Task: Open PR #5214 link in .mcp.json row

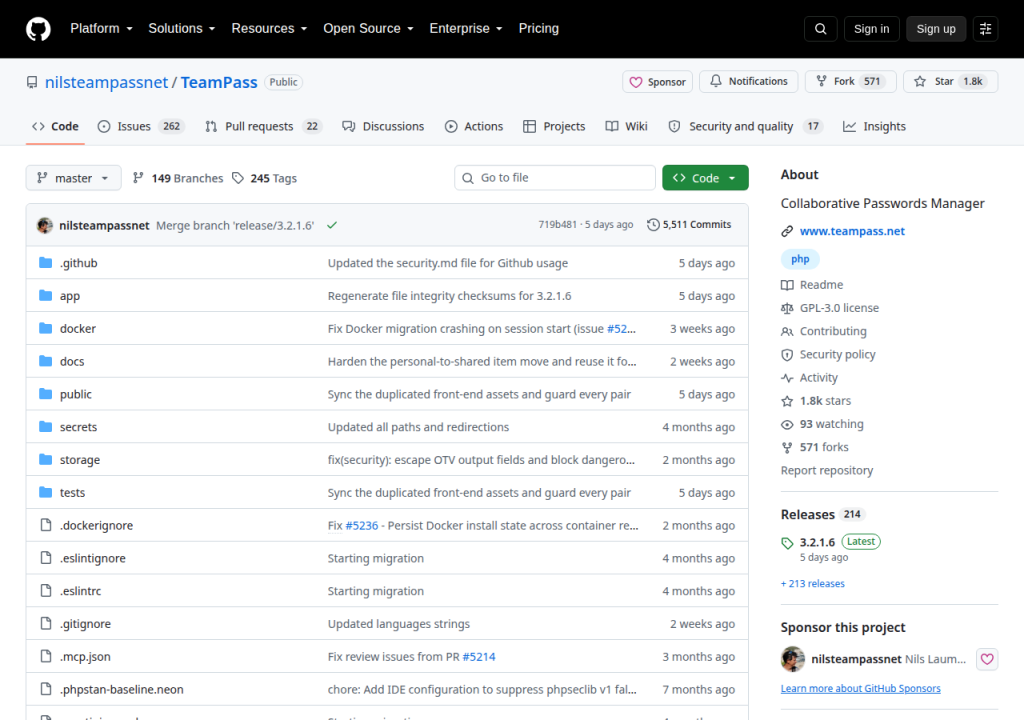Action: [479, 657]
